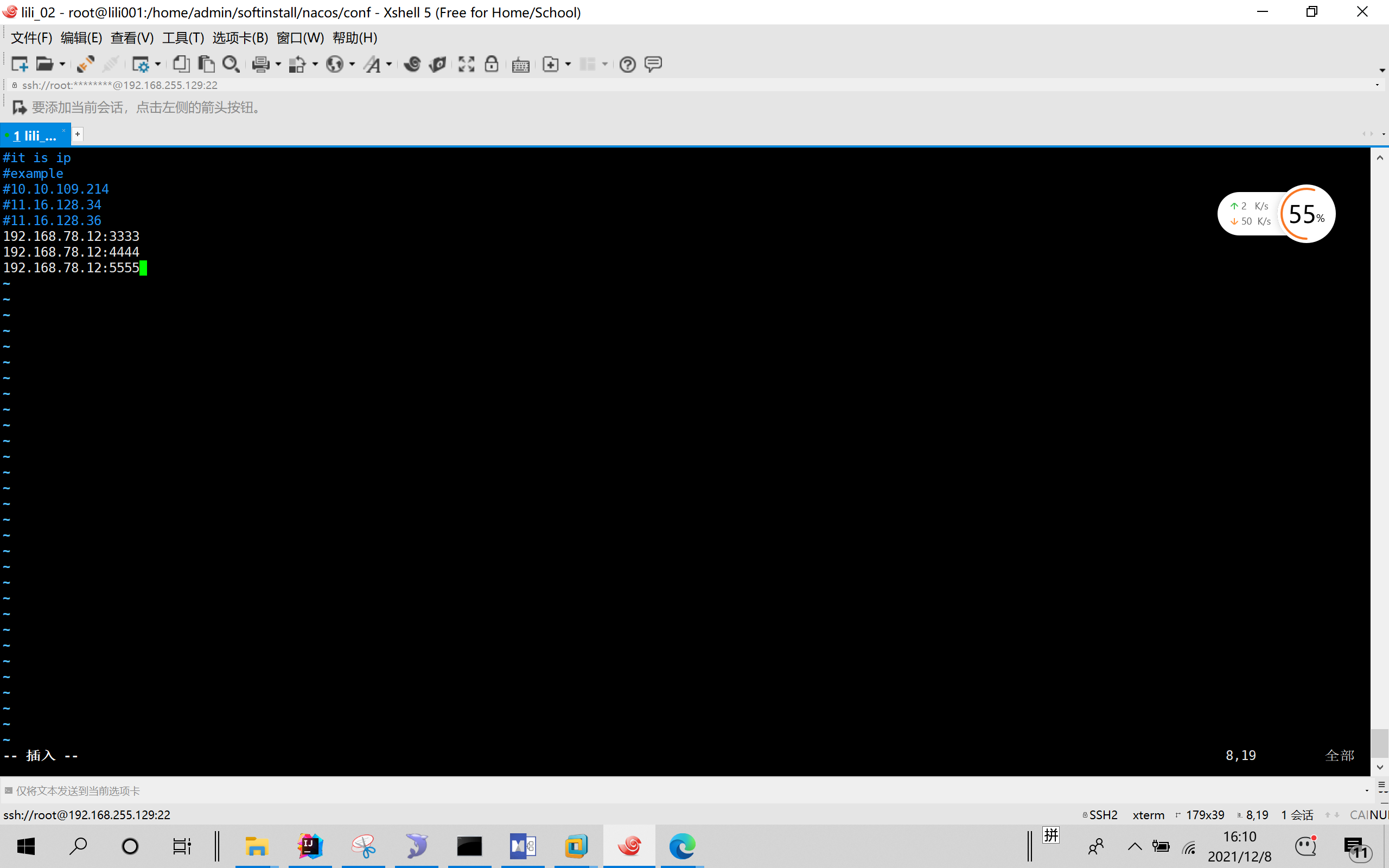Screen dimensions: 1389x868
Task: Click the Copy icon in toolbar
Action: coord(181,65)
